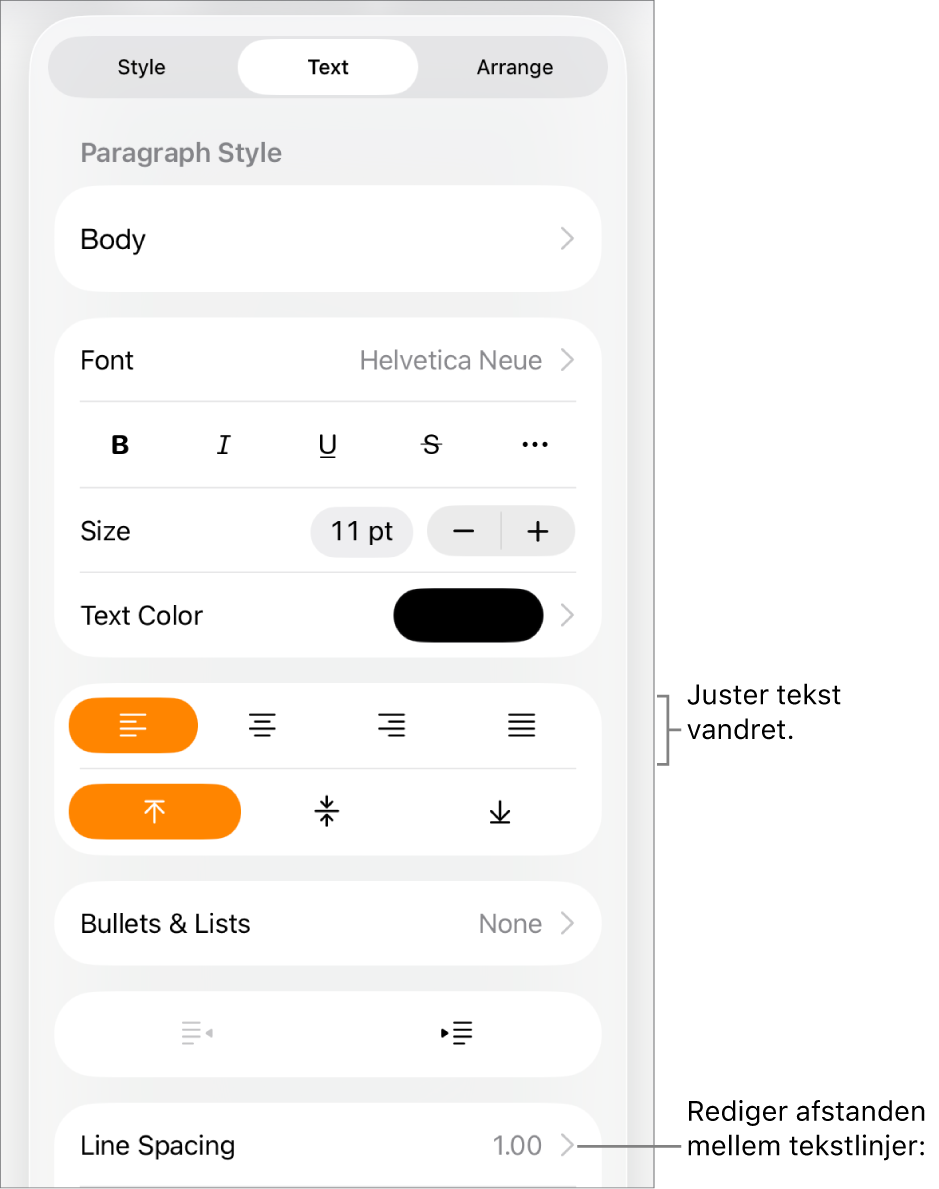Image resolution: width=939 pixels, height=1189 pixels.
Task: Select left text alignment
Action: [133, 725]
